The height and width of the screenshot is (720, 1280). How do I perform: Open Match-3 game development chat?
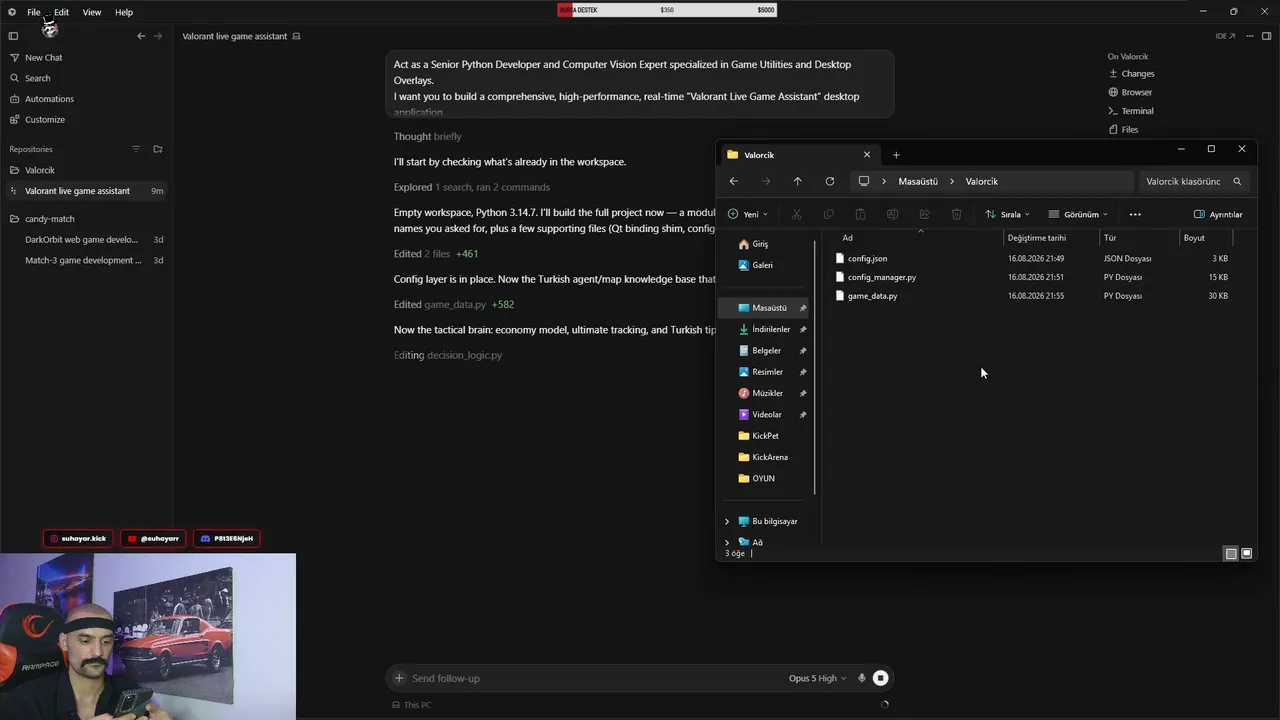pos(85,260)
